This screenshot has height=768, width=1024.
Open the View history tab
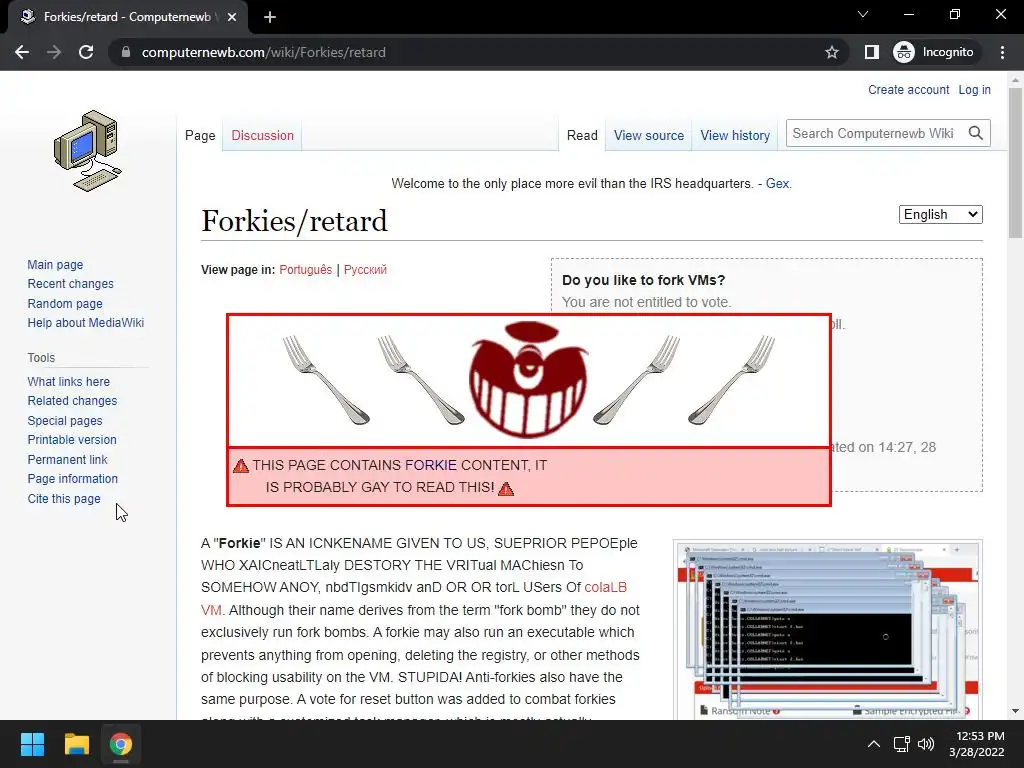click(x=735, y=135)
